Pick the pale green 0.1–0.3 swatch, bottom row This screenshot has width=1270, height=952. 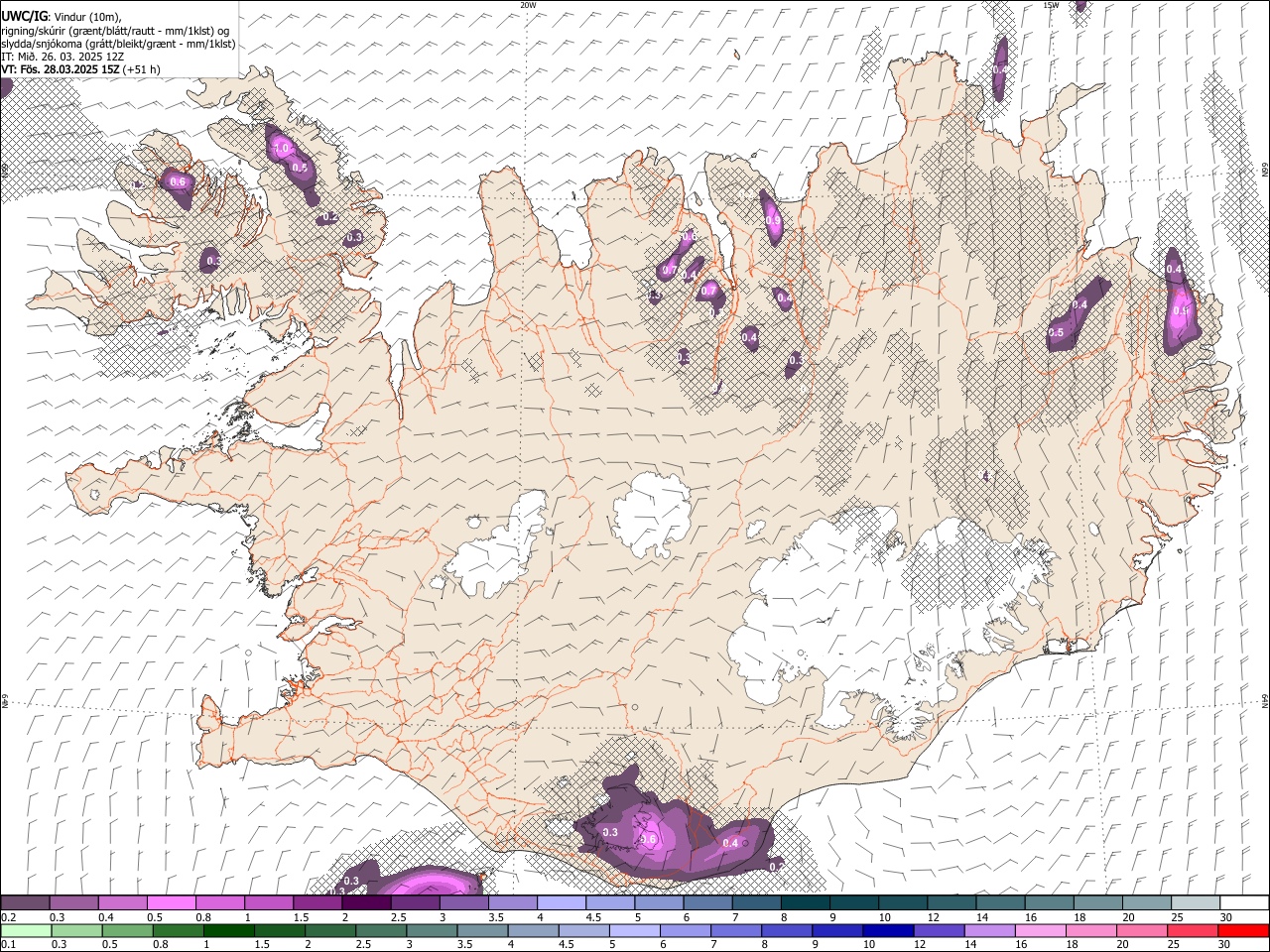pos(26,931)
